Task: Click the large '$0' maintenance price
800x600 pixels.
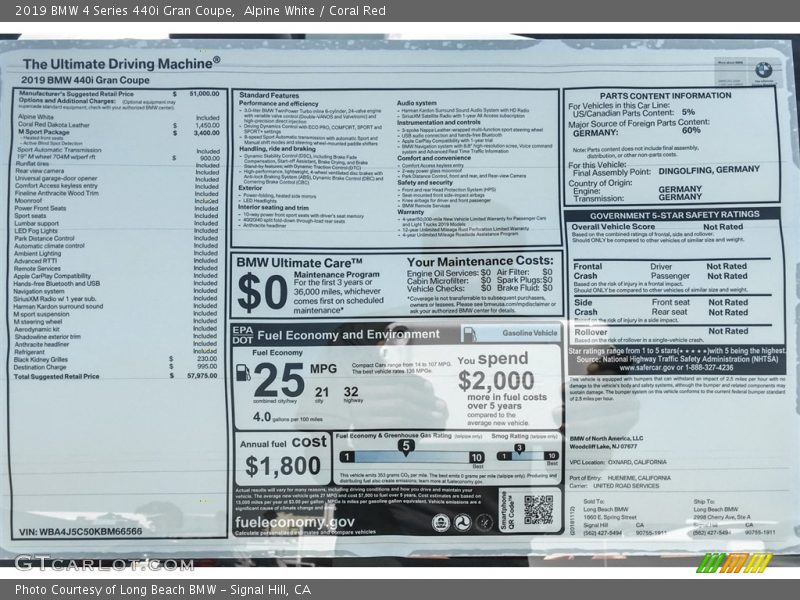Action: tap(263, 293)
